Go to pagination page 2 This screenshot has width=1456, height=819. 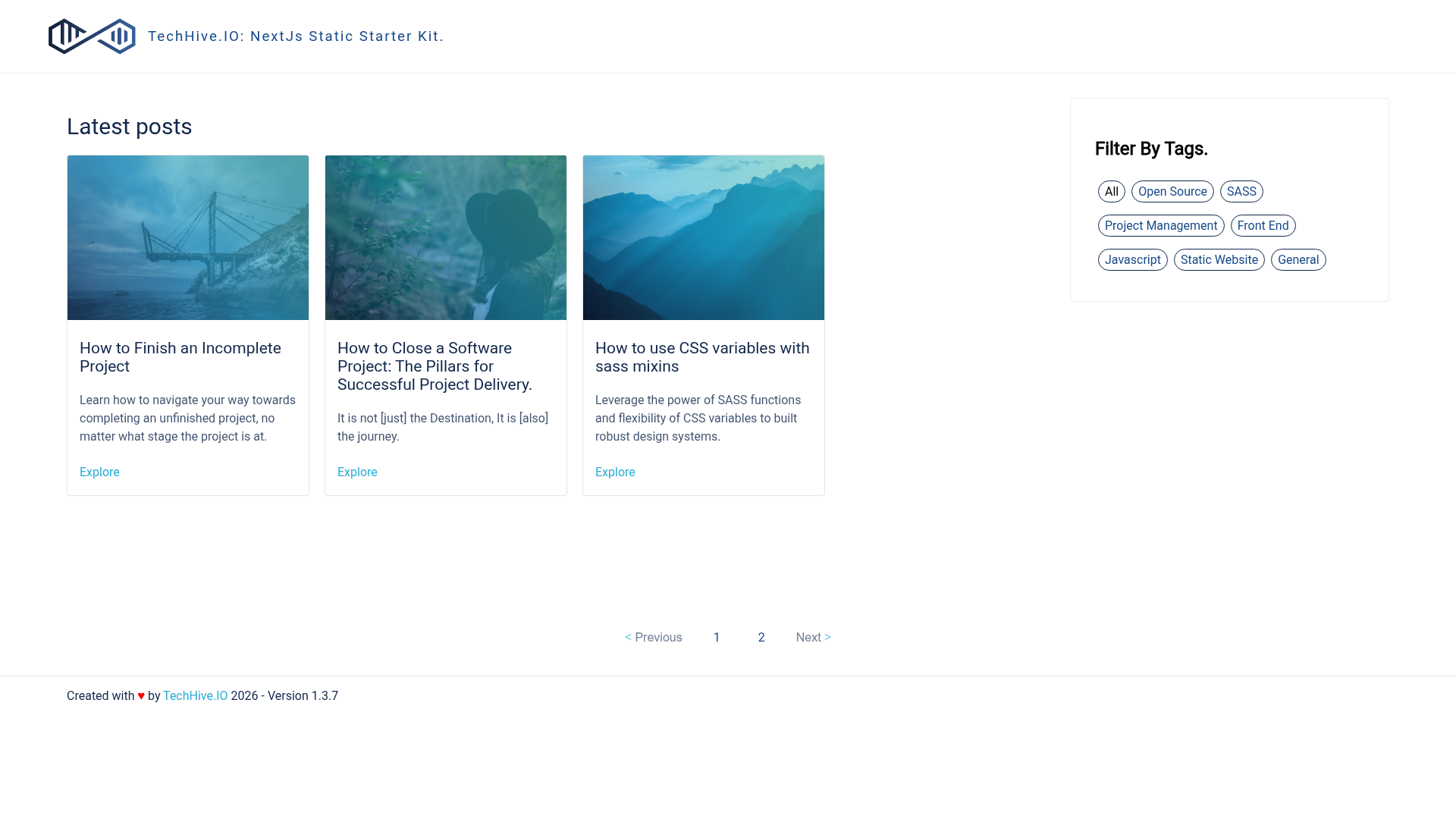pos(761,638)
